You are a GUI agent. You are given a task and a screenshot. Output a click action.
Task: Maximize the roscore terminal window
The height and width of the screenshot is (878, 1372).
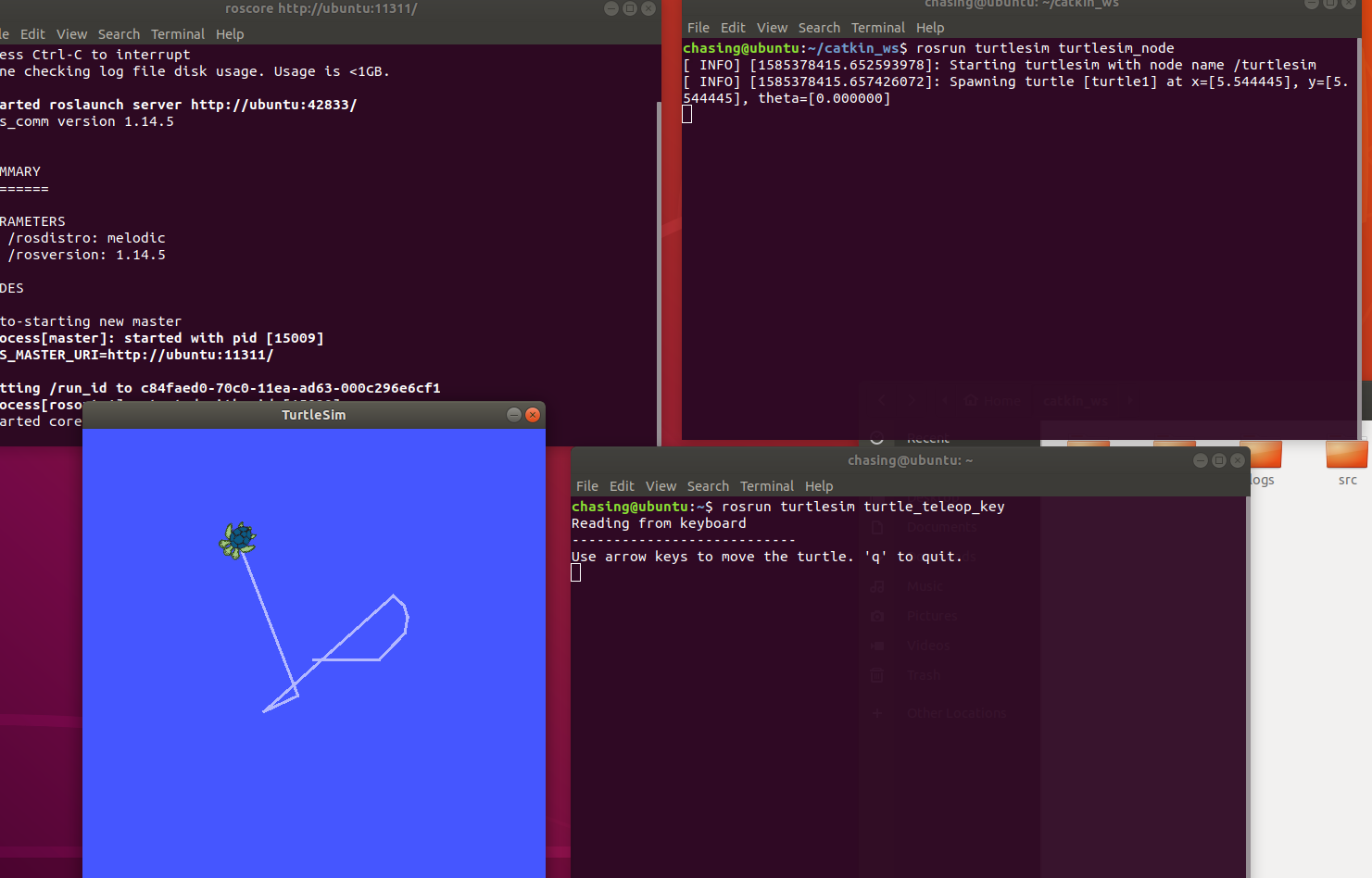(630, 8)
